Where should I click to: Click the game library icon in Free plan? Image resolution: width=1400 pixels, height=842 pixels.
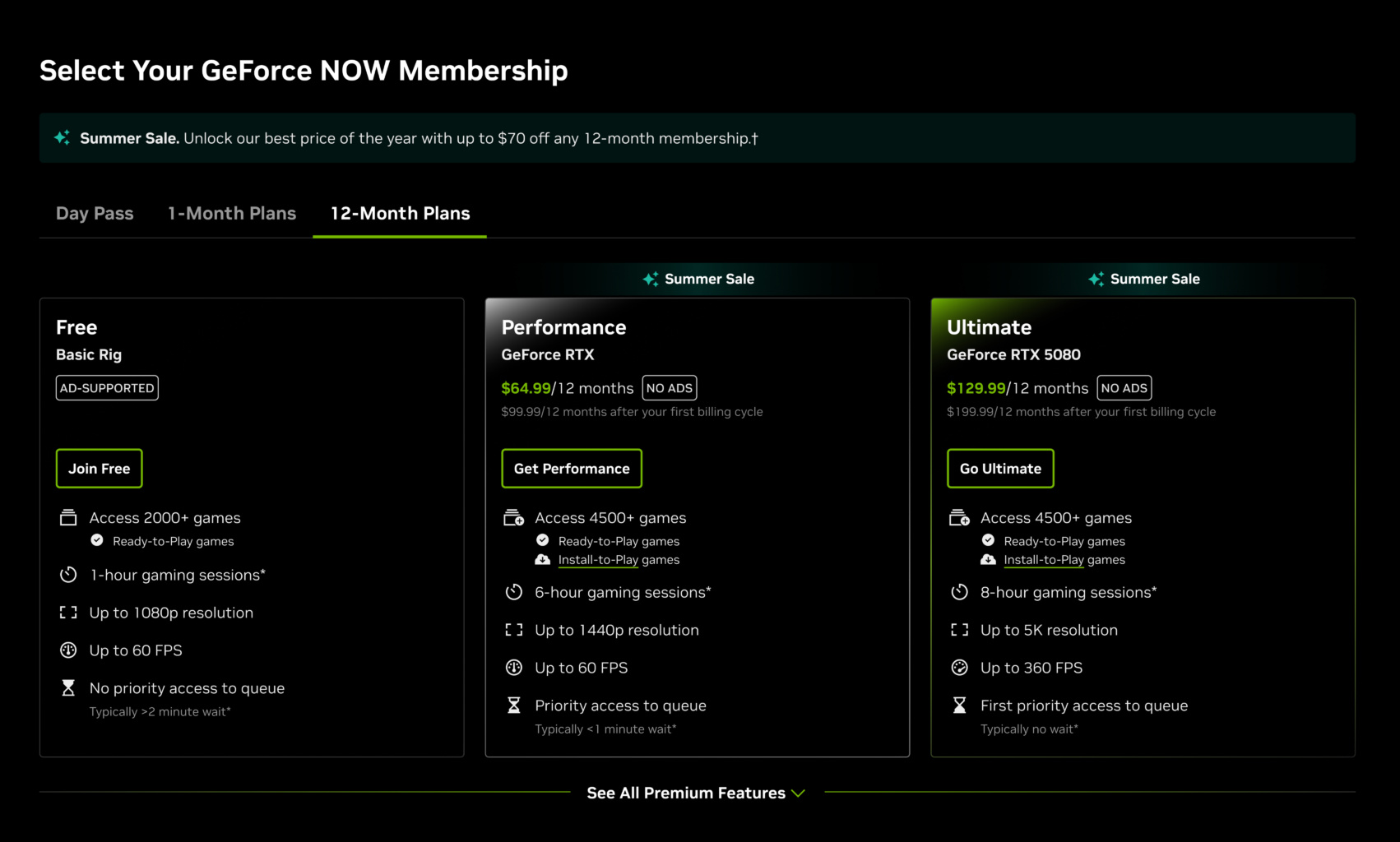pyautogui.click(x=68, y=517)
